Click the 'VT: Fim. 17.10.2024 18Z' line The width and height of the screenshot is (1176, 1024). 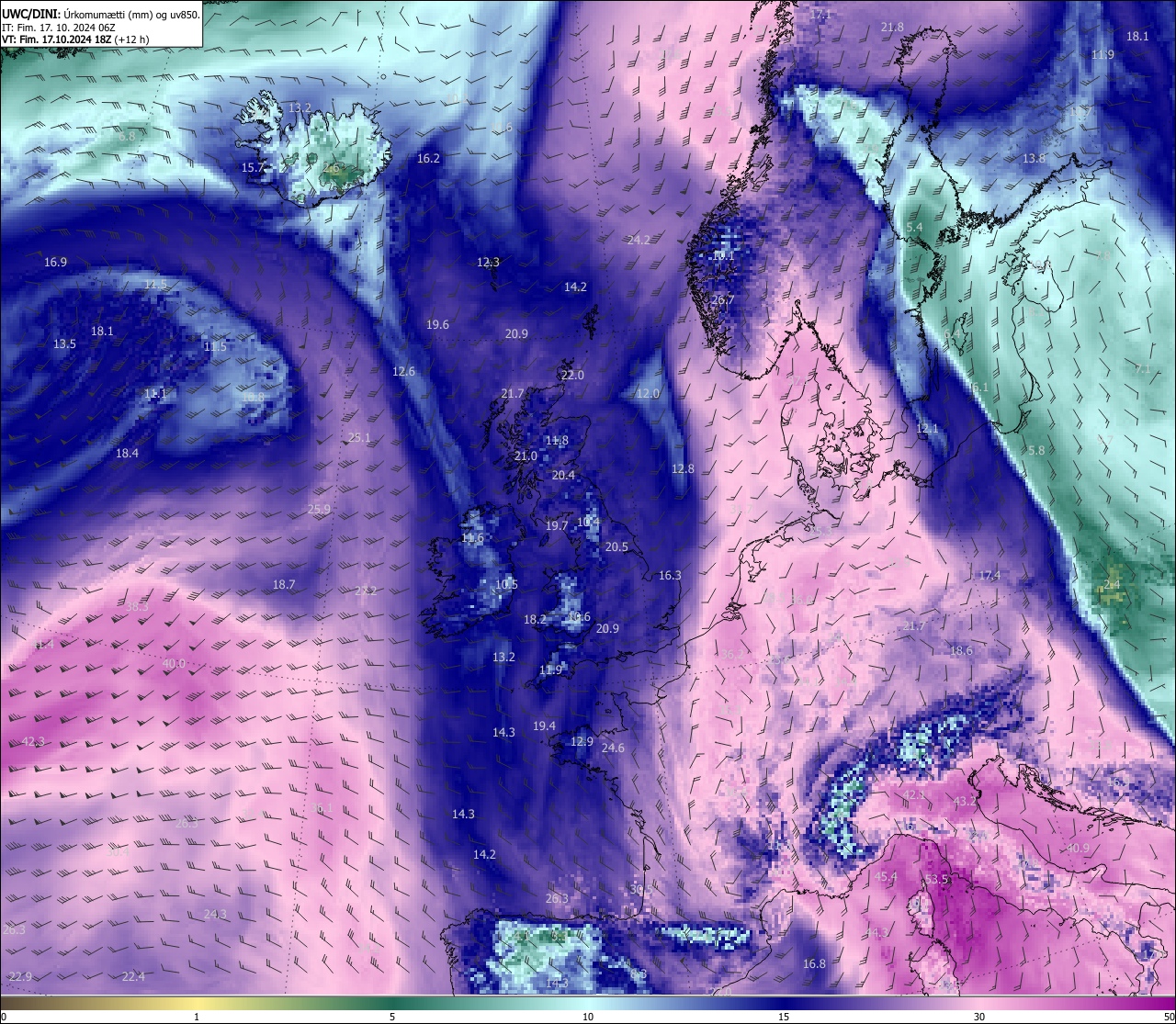[x=57, y=40]
